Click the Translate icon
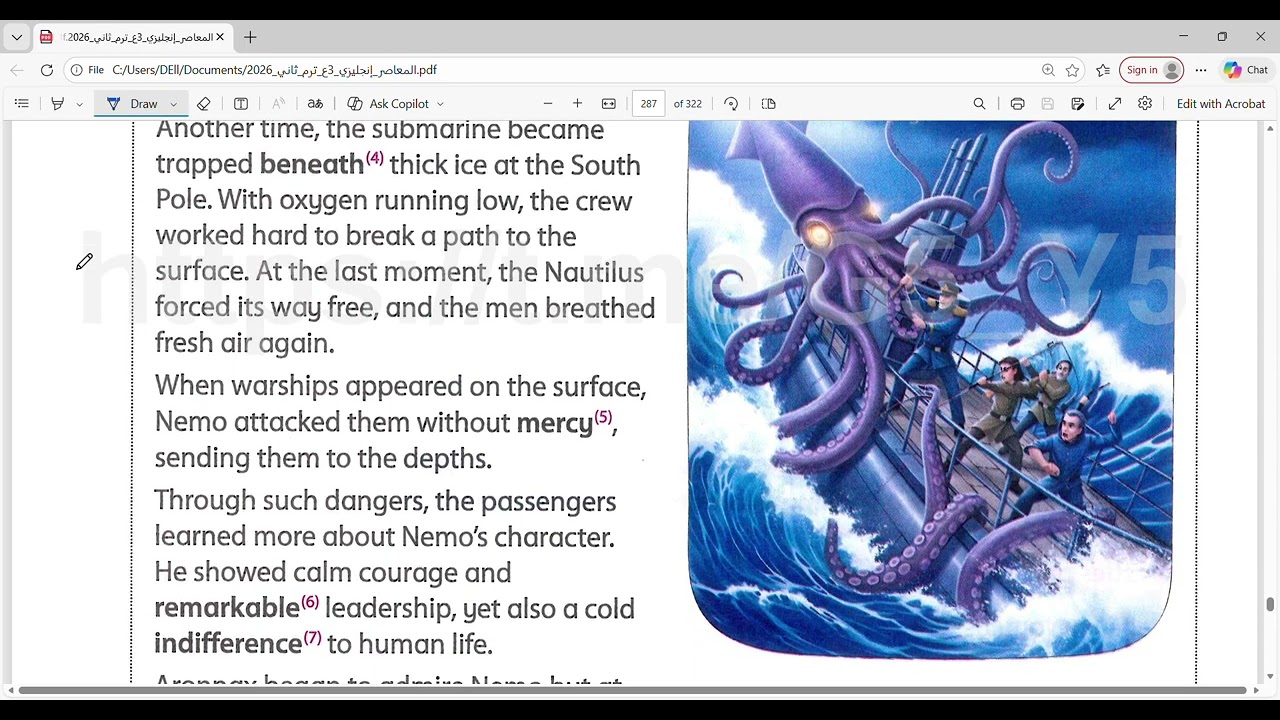Screen dimensions: 1280x720 pos(315,104)
